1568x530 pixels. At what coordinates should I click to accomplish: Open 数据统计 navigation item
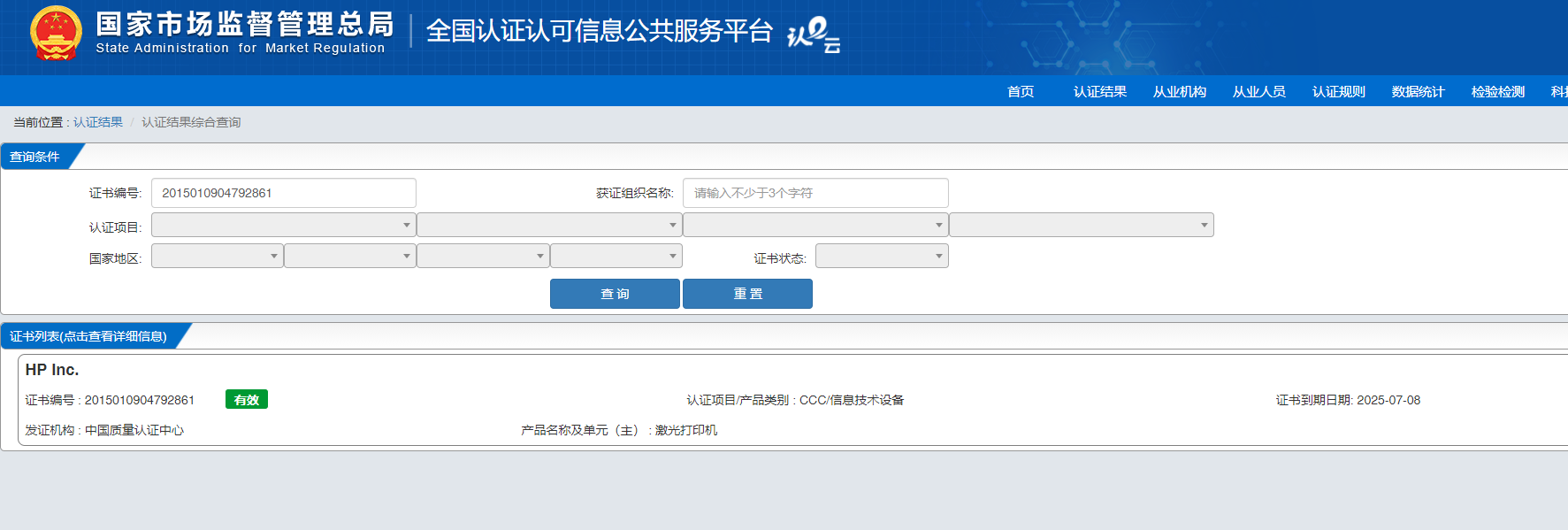1419,91
